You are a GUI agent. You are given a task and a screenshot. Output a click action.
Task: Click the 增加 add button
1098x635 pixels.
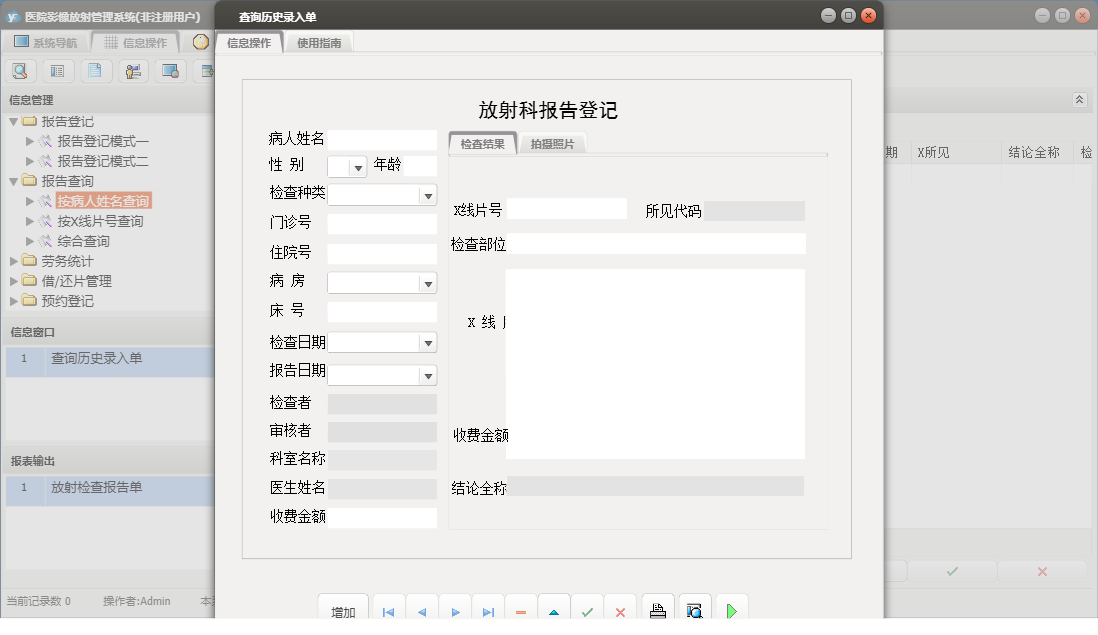coord(343,609)
